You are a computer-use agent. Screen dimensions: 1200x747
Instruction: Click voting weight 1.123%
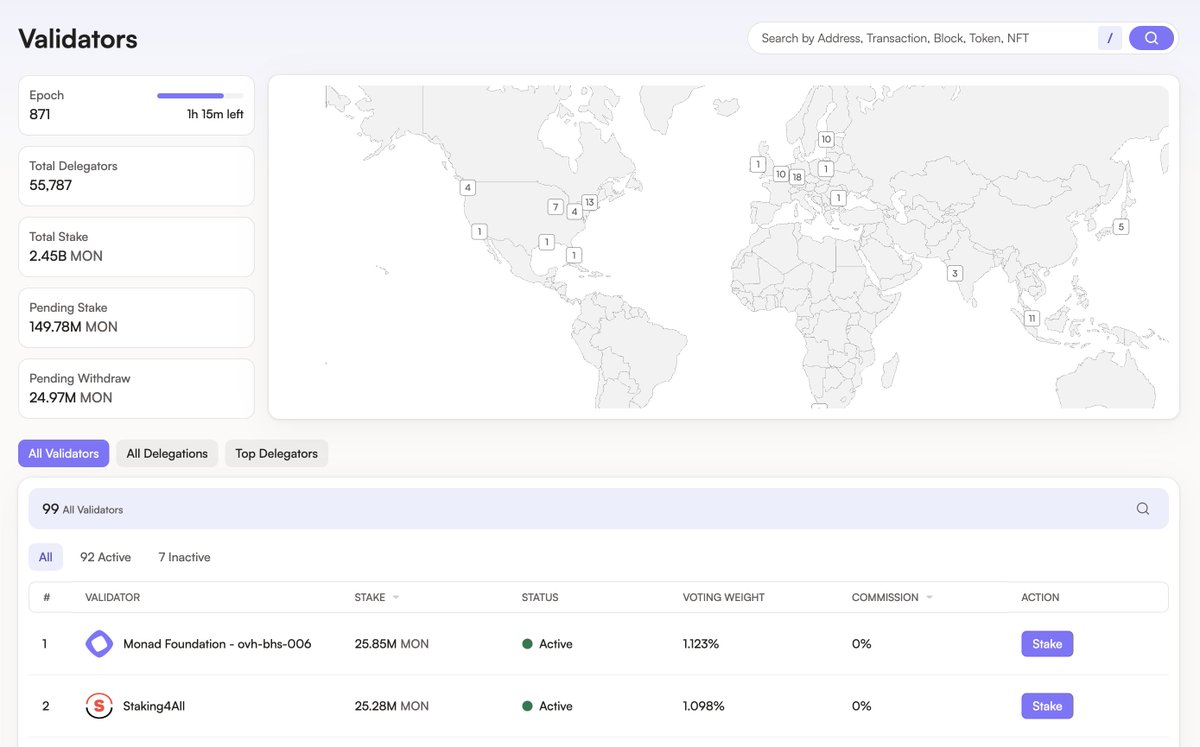pos(701,644)
